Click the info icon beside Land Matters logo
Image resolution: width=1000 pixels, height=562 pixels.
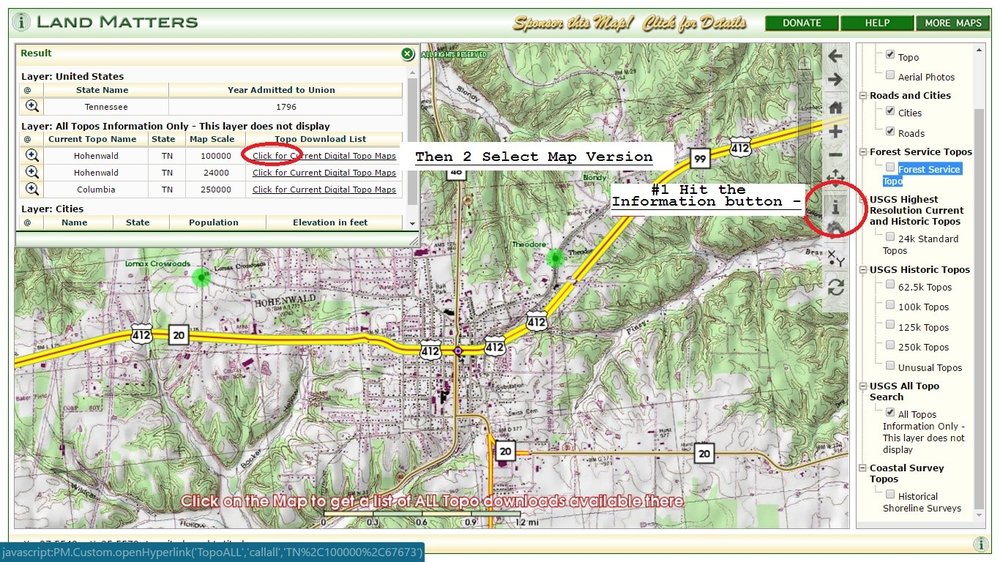click(x=20, y=21)
